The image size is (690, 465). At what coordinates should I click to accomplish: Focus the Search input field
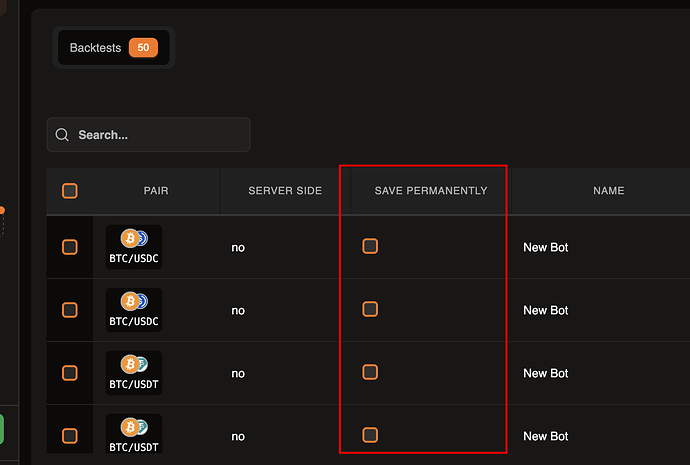148,135
